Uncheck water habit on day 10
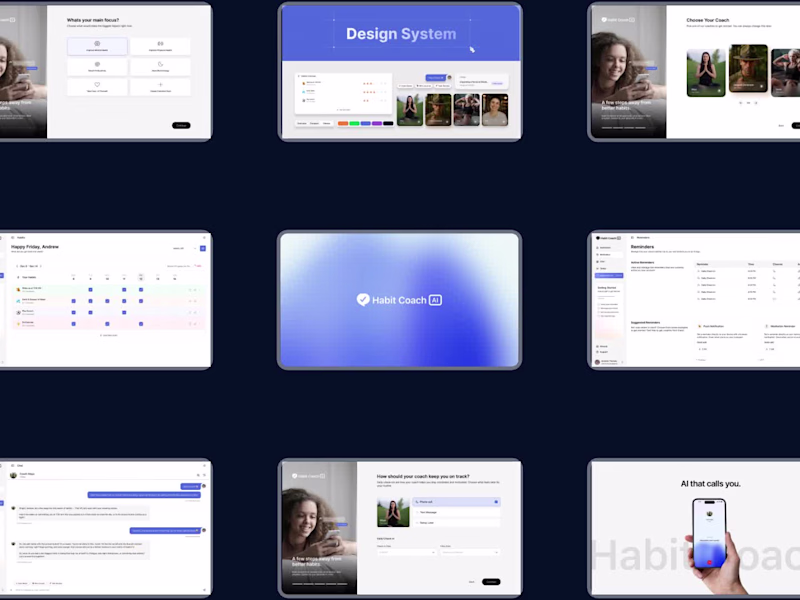Screen dimensions: 800x600 coord(107,301)
